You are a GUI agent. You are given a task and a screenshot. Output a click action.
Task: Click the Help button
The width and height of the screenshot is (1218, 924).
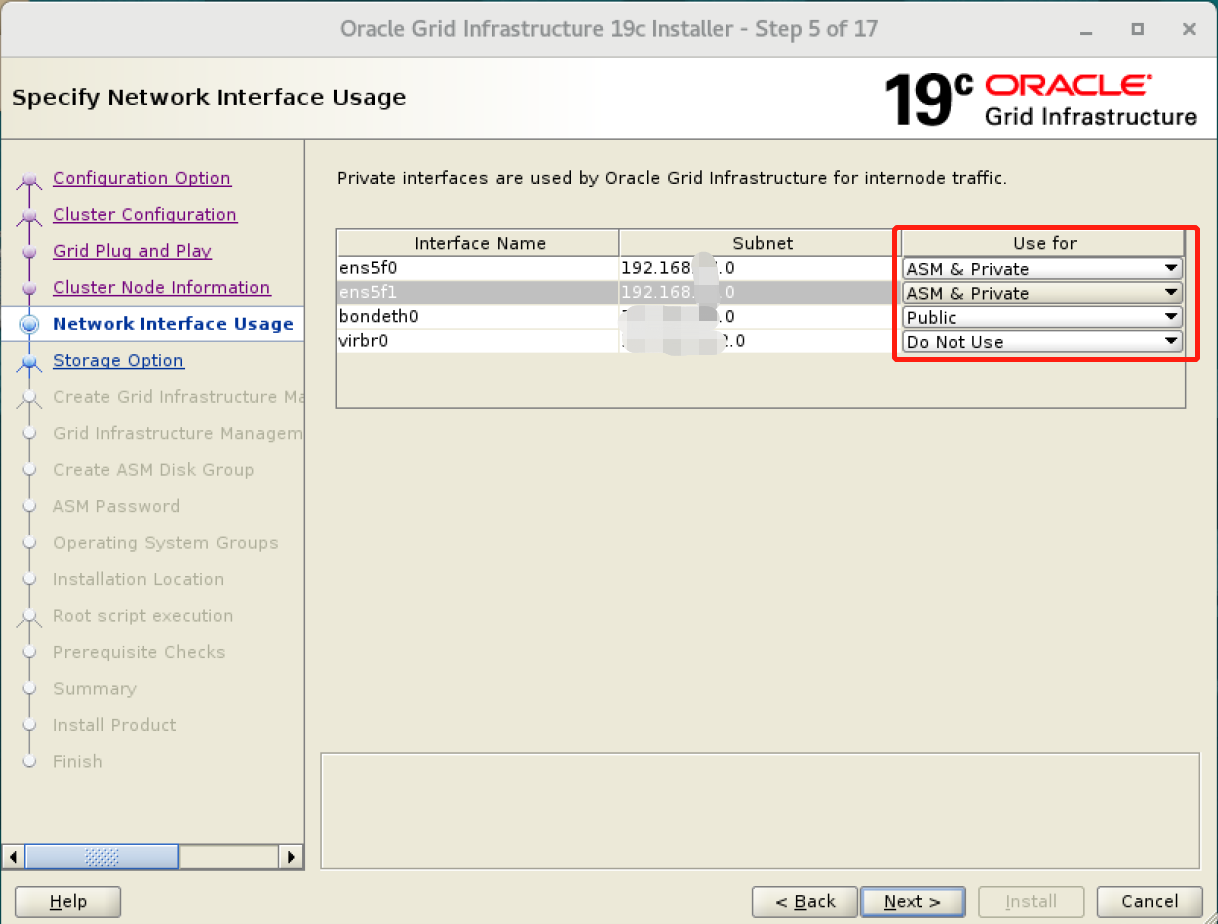point(68,901)
